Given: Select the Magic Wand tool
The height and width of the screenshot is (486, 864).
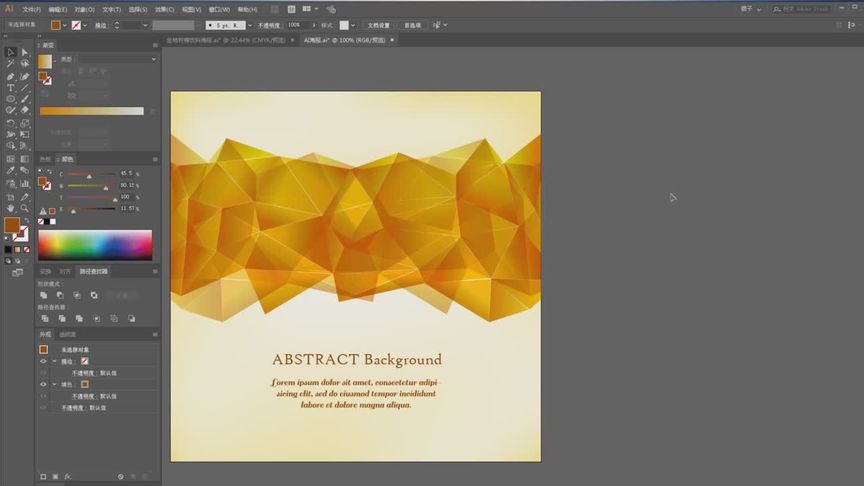Looking at the screenshot, I should pyautogui.click(x=11, y=64).
